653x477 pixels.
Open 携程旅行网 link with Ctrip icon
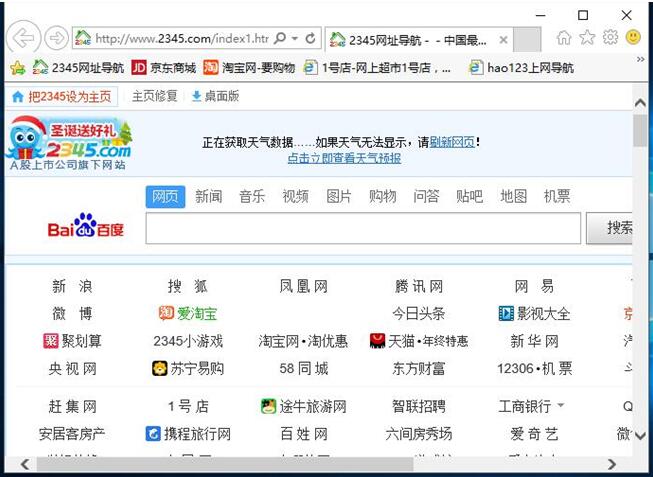coord(187,434)
